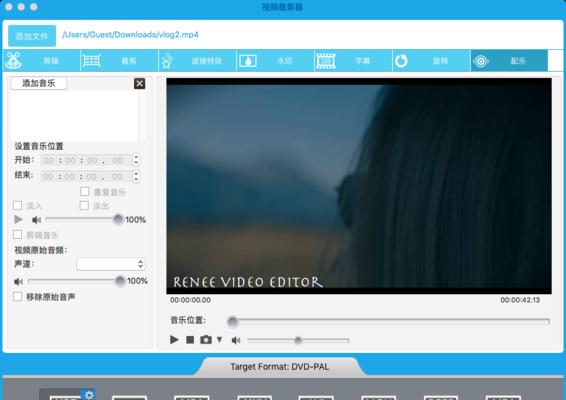
Task: Toggle the 淡入 fade in checkbox
Action: [x=17, y=205]
